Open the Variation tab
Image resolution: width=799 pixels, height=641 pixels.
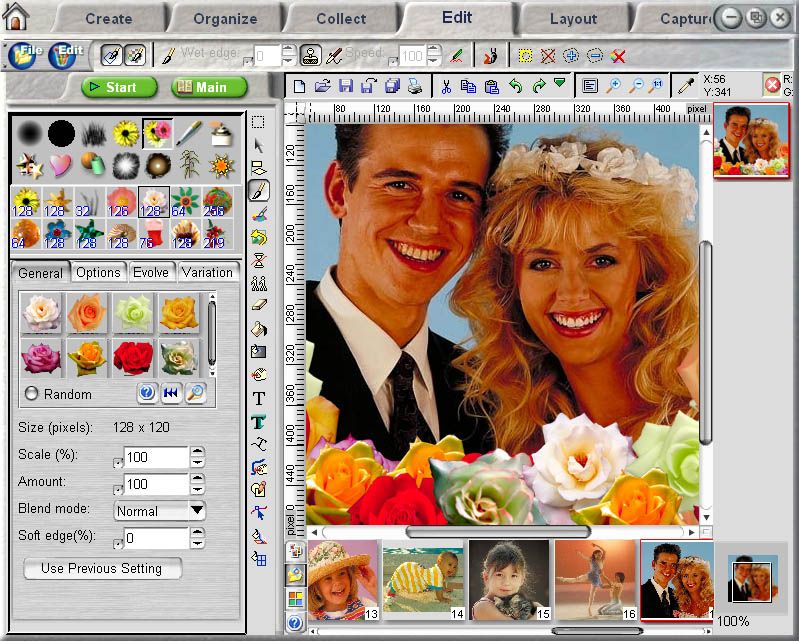[x=207, y=273]
